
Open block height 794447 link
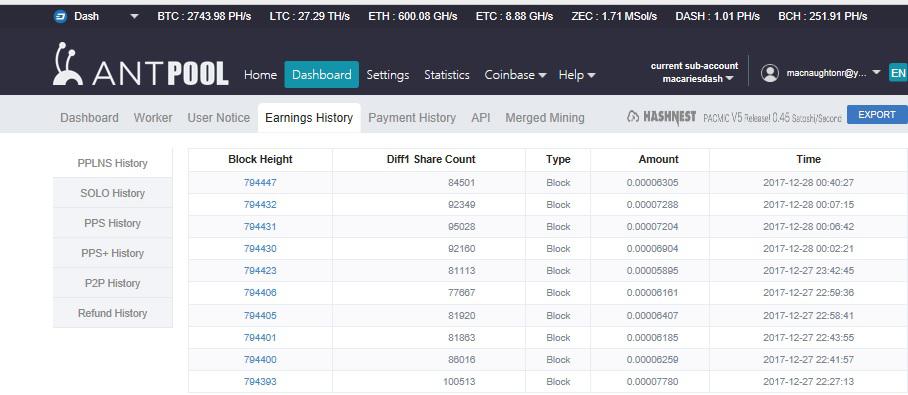(x=260, y=182)
